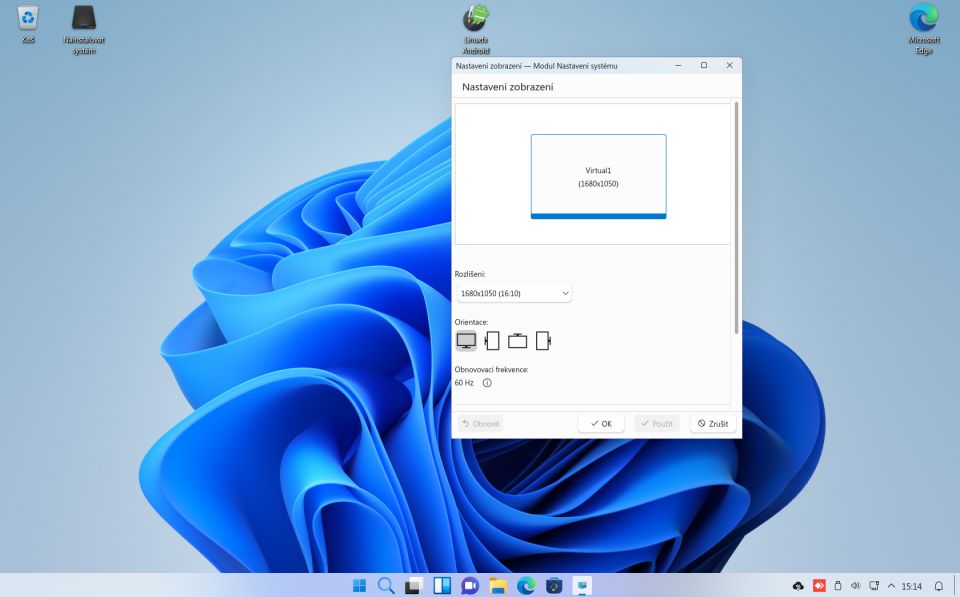960x597 pixels.
Task: Cancel with the Zrušit button
Action: tap(713, 424)
